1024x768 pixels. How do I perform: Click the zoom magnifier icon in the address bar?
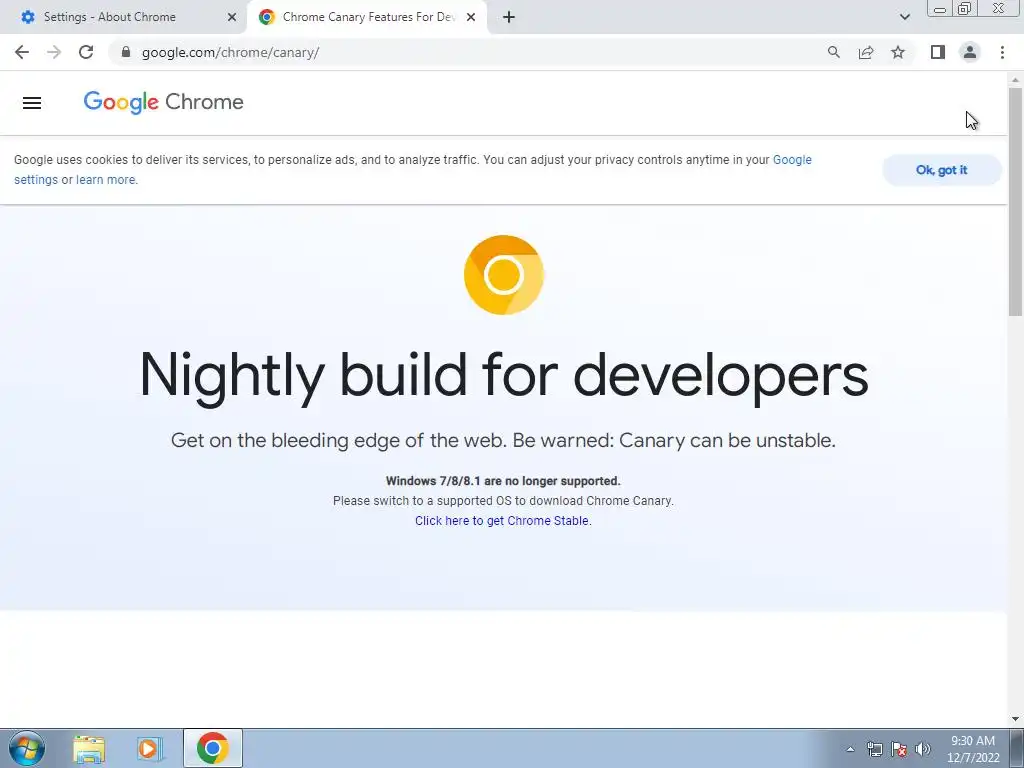coord(833,52)
